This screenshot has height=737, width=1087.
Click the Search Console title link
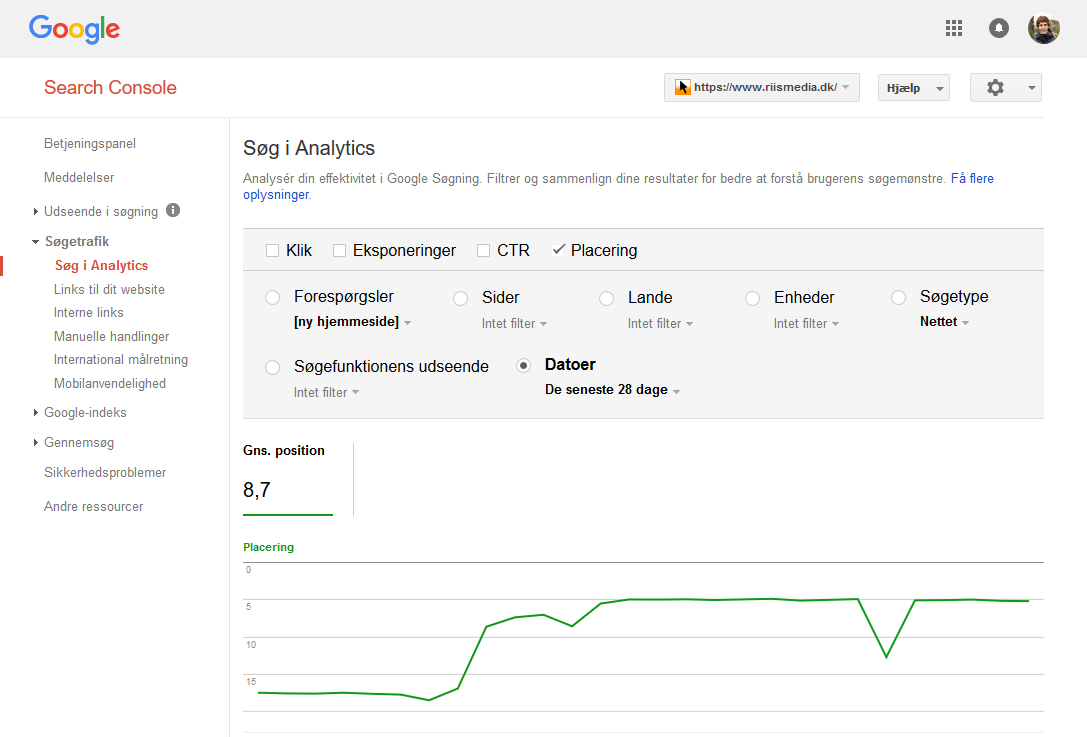pos(110,87)
